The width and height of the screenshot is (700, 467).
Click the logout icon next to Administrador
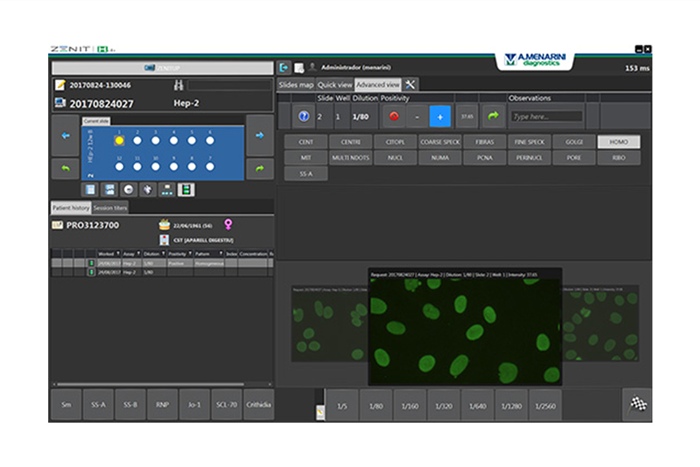284,67
